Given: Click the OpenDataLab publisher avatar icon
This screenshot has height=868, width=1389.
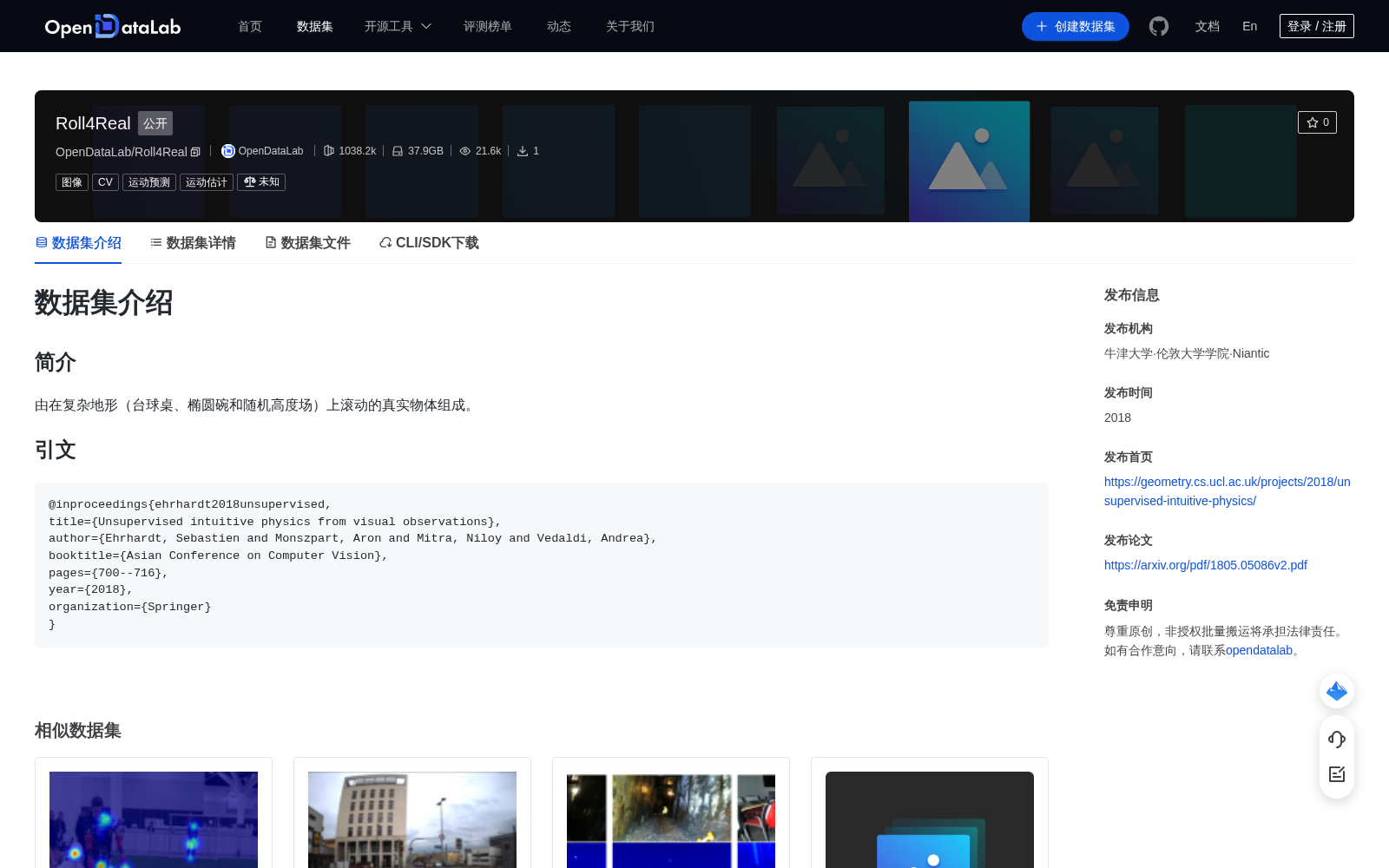Looking at the screenshot, I should click(228, 151).
